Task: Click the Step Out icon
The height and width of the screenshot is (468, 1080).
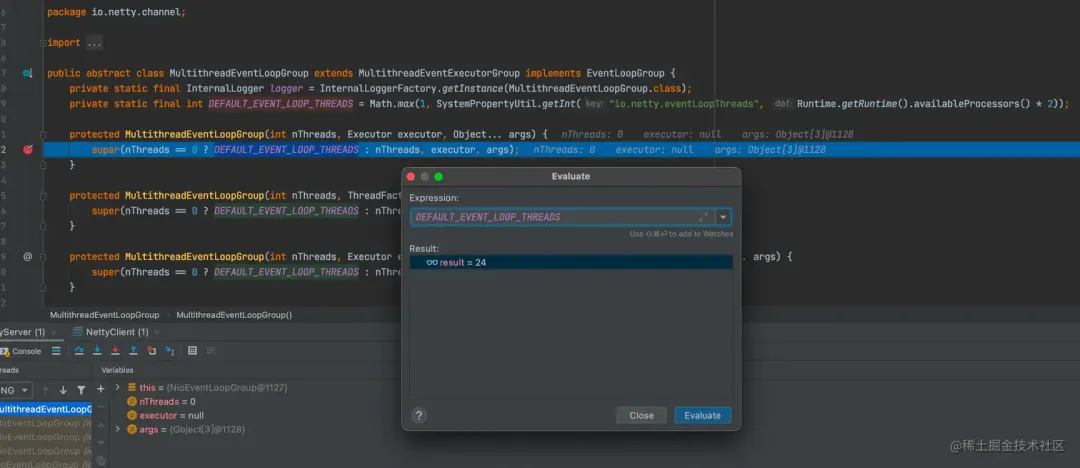Action: pos(134,351)
